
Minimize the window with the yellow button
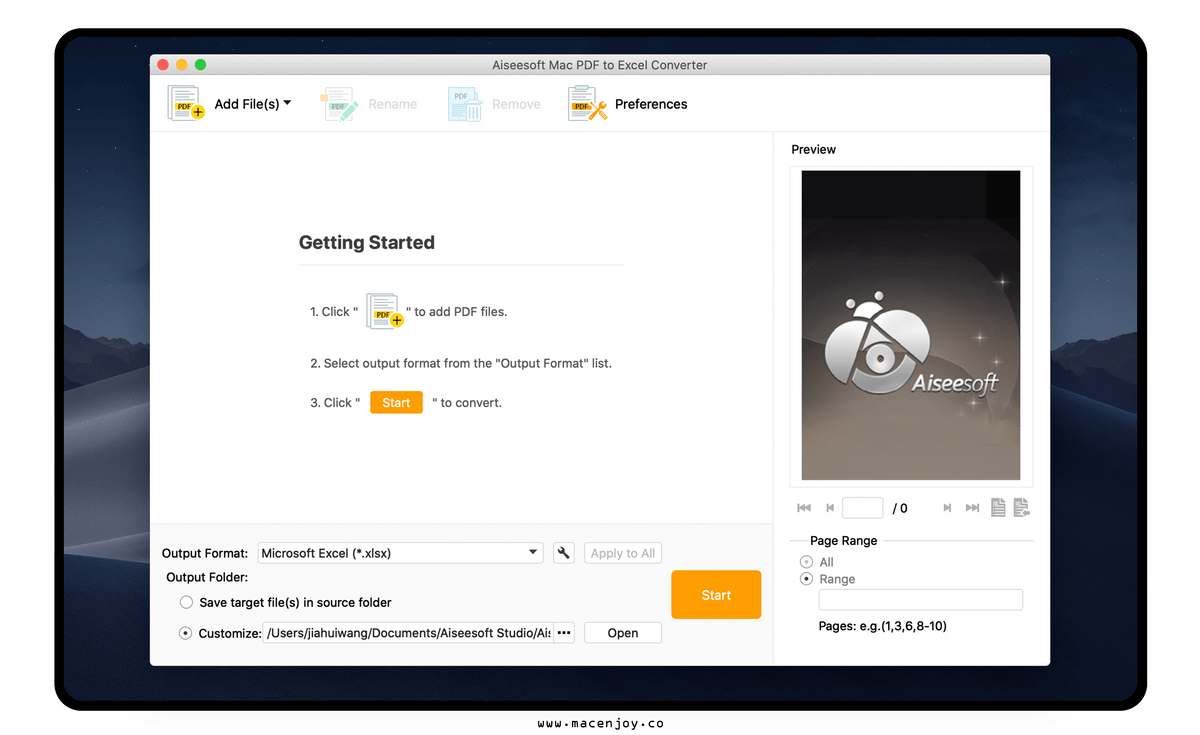182,65
